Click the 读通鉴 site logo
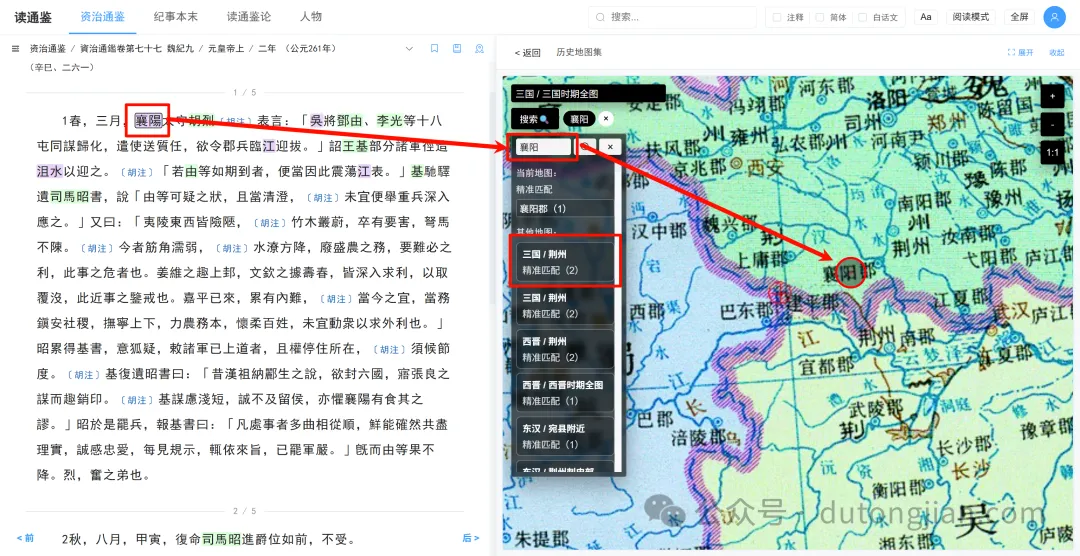Screen dimensions: 1080x556 click(x=33, y=17)
